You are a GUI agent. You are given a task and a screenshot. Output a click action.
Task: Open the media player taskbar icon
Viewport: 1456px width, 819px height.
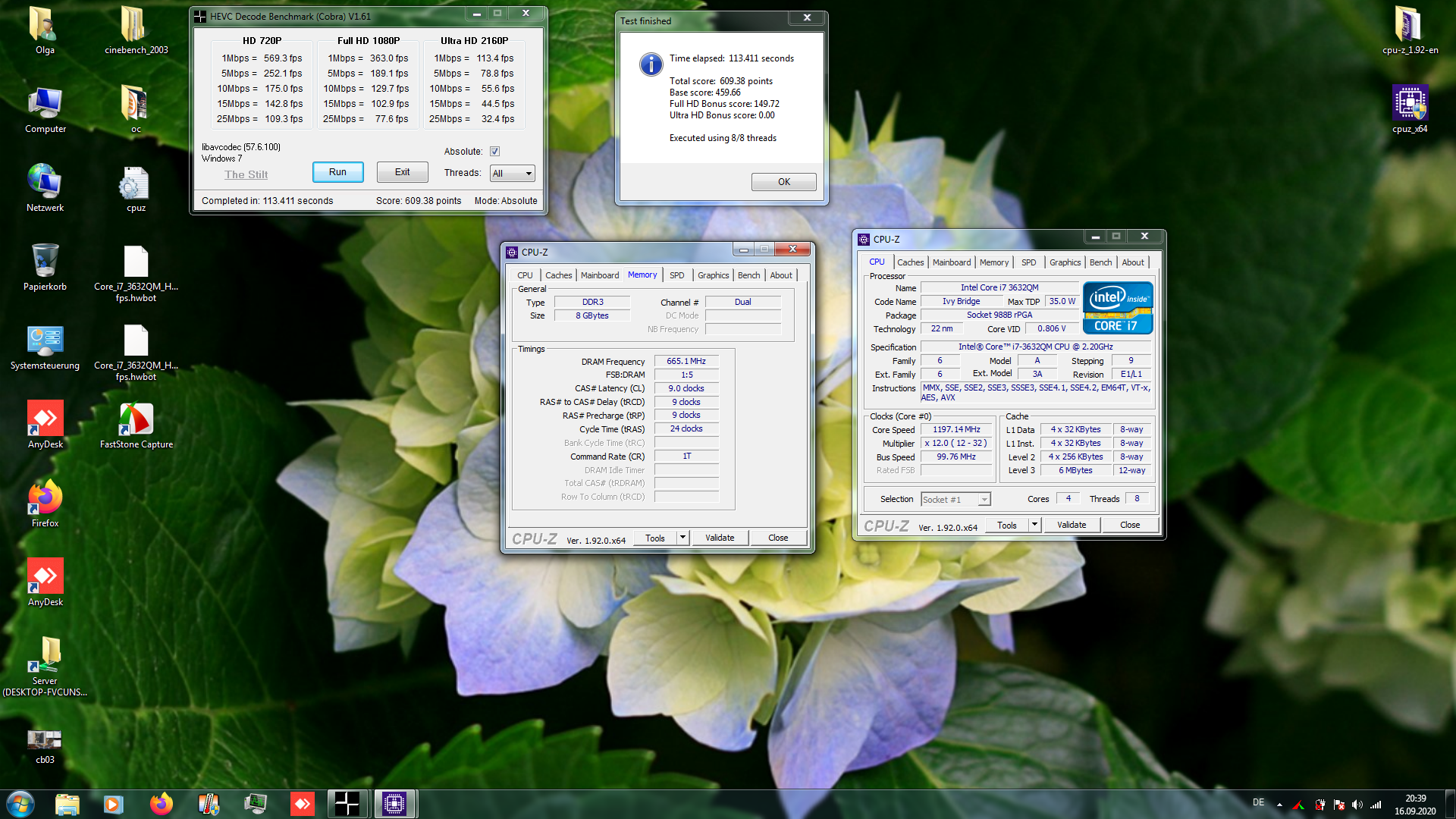click(x=114, y=804)
